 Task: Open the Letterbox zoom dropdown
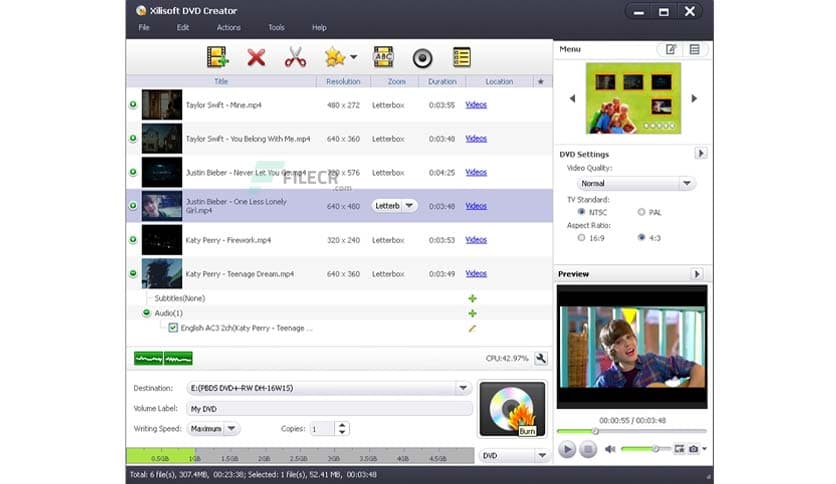pyautogui.click(x=395, y=206)
